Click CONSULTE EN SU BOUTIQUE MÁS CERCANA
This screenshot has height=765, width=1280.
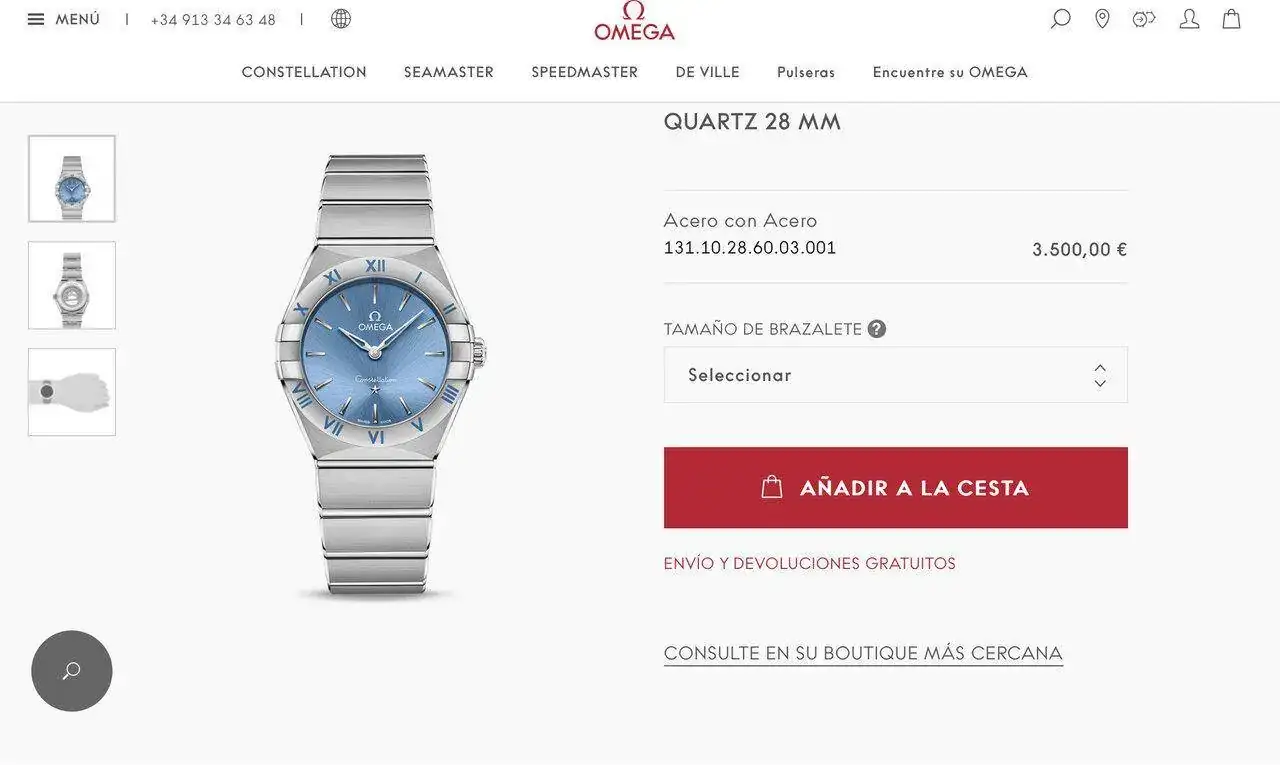click(863, 654)
